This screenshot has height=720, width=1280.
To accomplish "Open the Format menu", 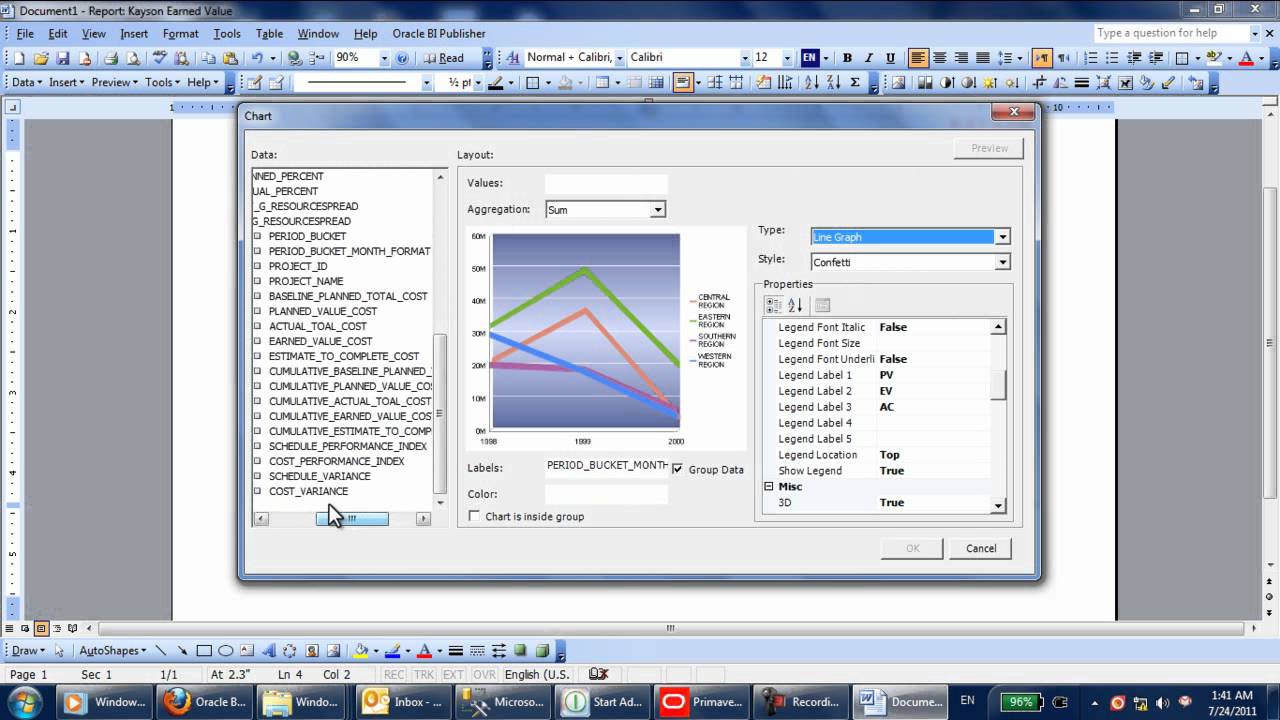I will coord(180,34).
